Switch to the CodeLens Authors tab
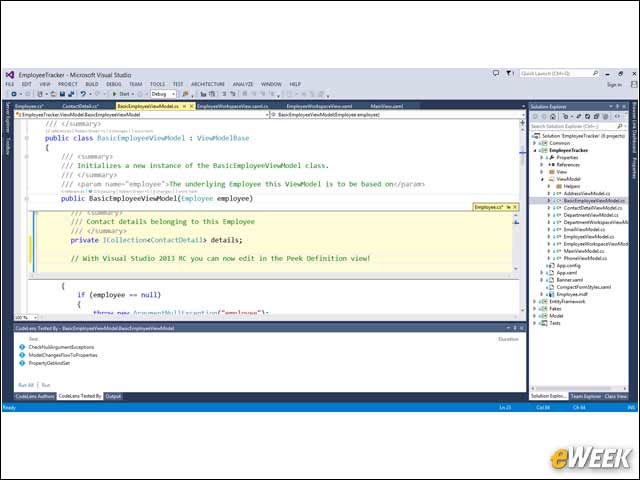 [35, 396]
